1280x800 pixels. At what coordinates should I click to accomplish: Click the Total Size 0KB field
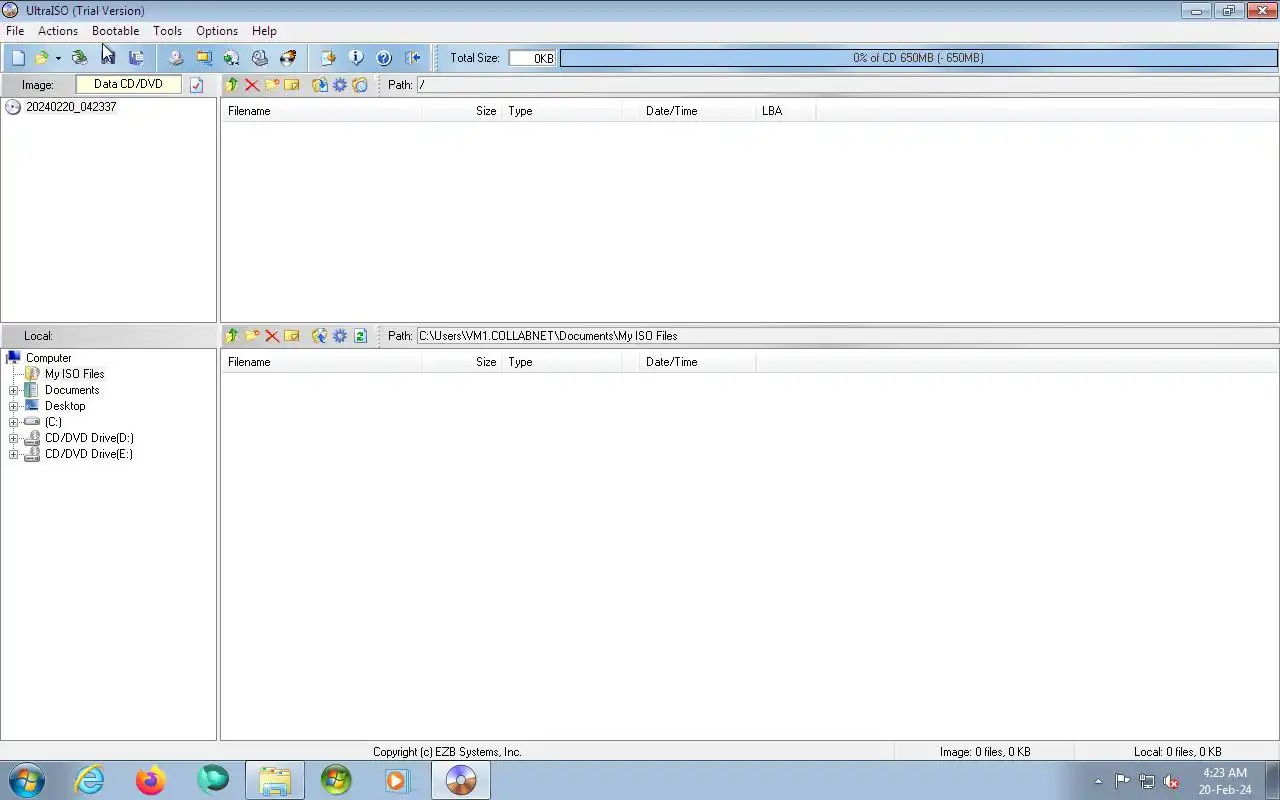(532, 58)
